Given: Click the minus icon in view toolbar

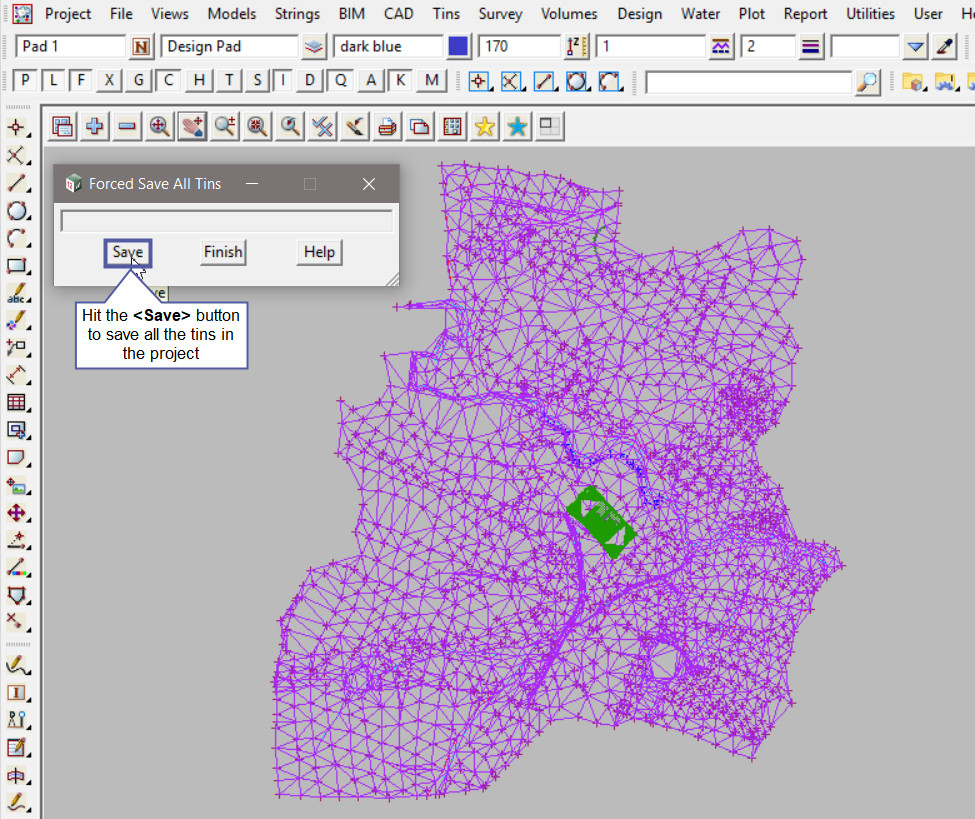Looking at the screenshot, I should point(127,126).
